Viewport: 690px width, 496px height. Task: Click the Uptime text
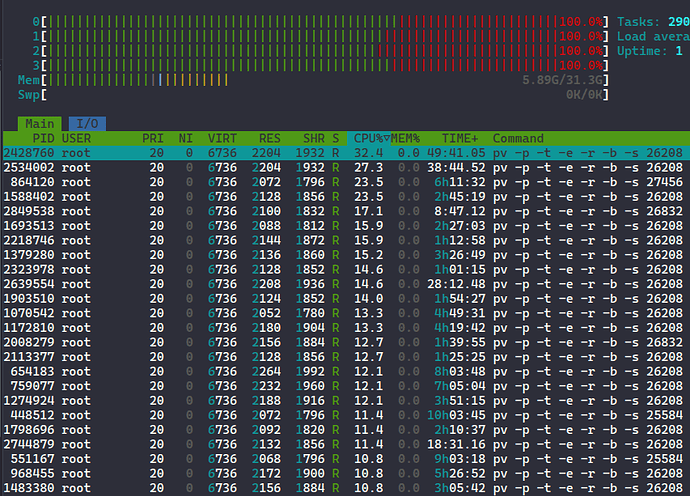[x=650, y=51]
